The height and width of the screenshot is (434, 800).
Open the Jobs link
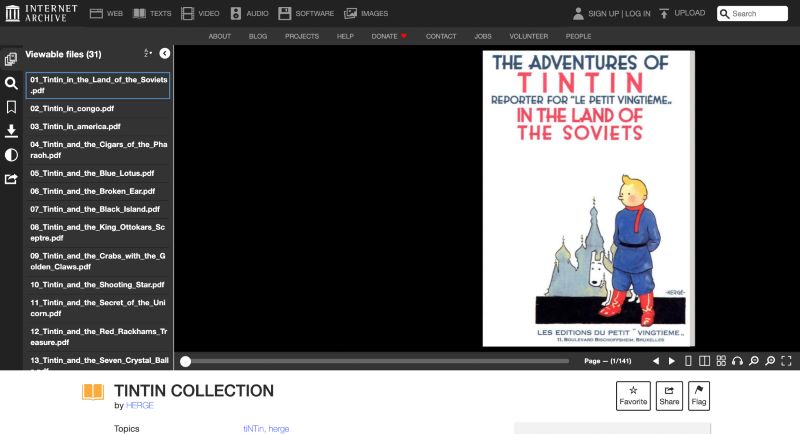pos(483,36)
